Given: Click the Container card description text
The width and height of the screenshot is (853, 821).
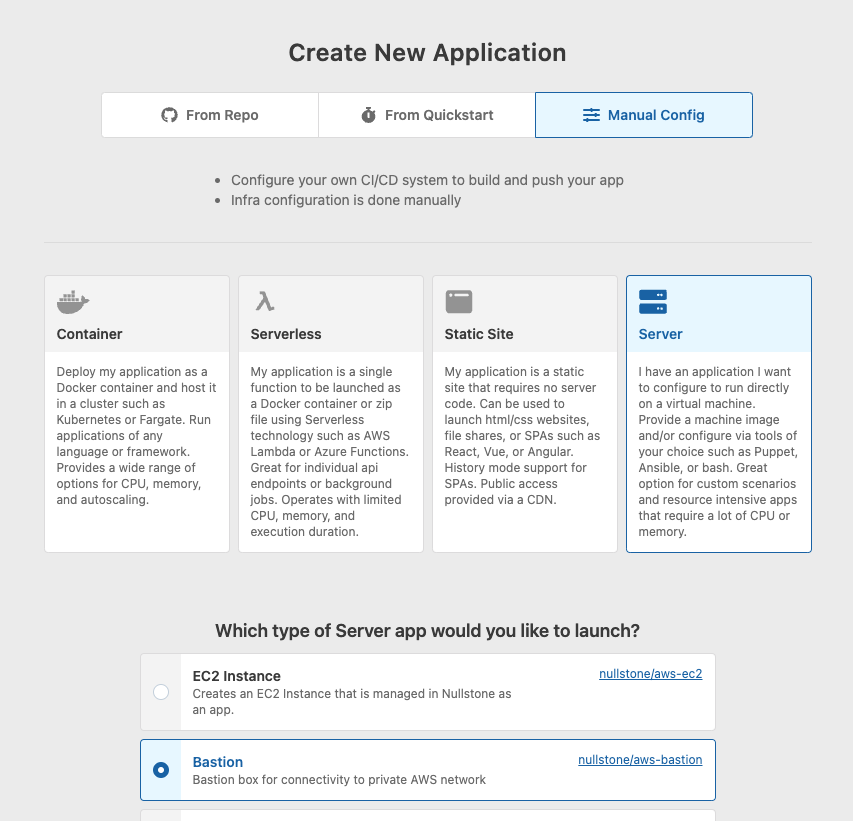Looking at the screenshot, I should tap(136, 435).
